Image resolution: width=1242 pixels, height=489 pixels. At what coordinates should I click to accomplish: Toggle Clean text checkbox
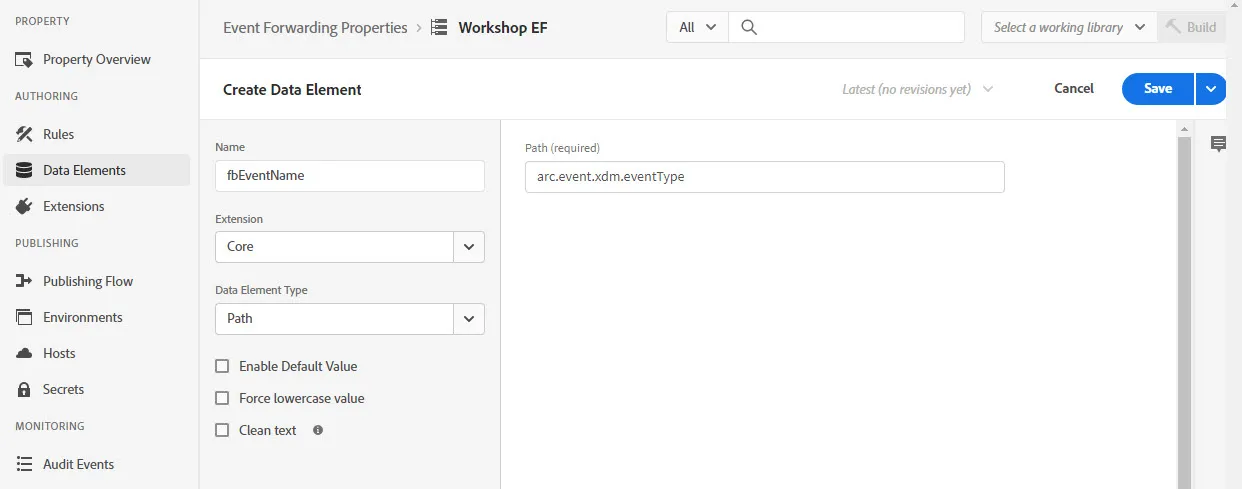click(222, 430)
